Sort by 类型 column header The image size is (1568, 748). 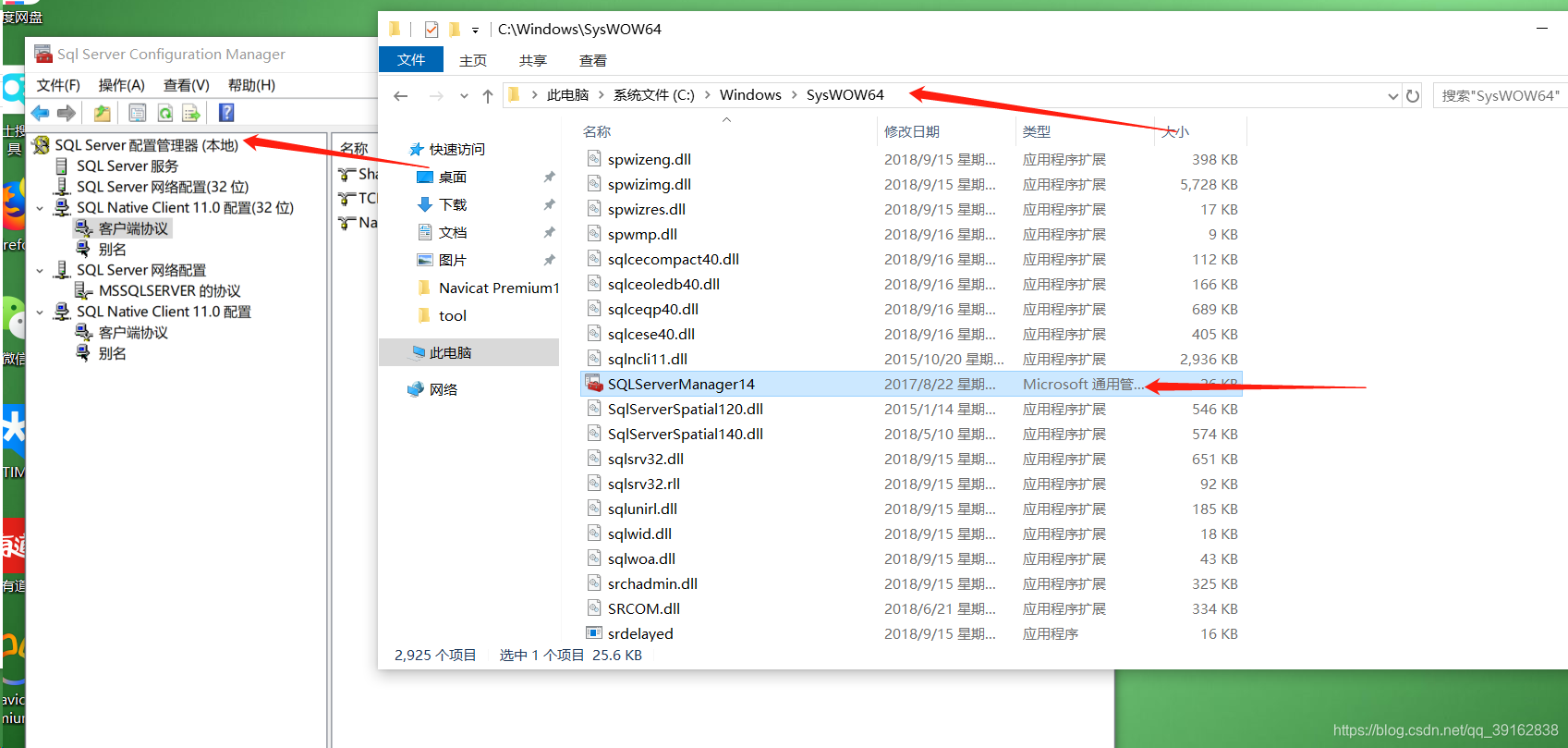coord(1037,131)
